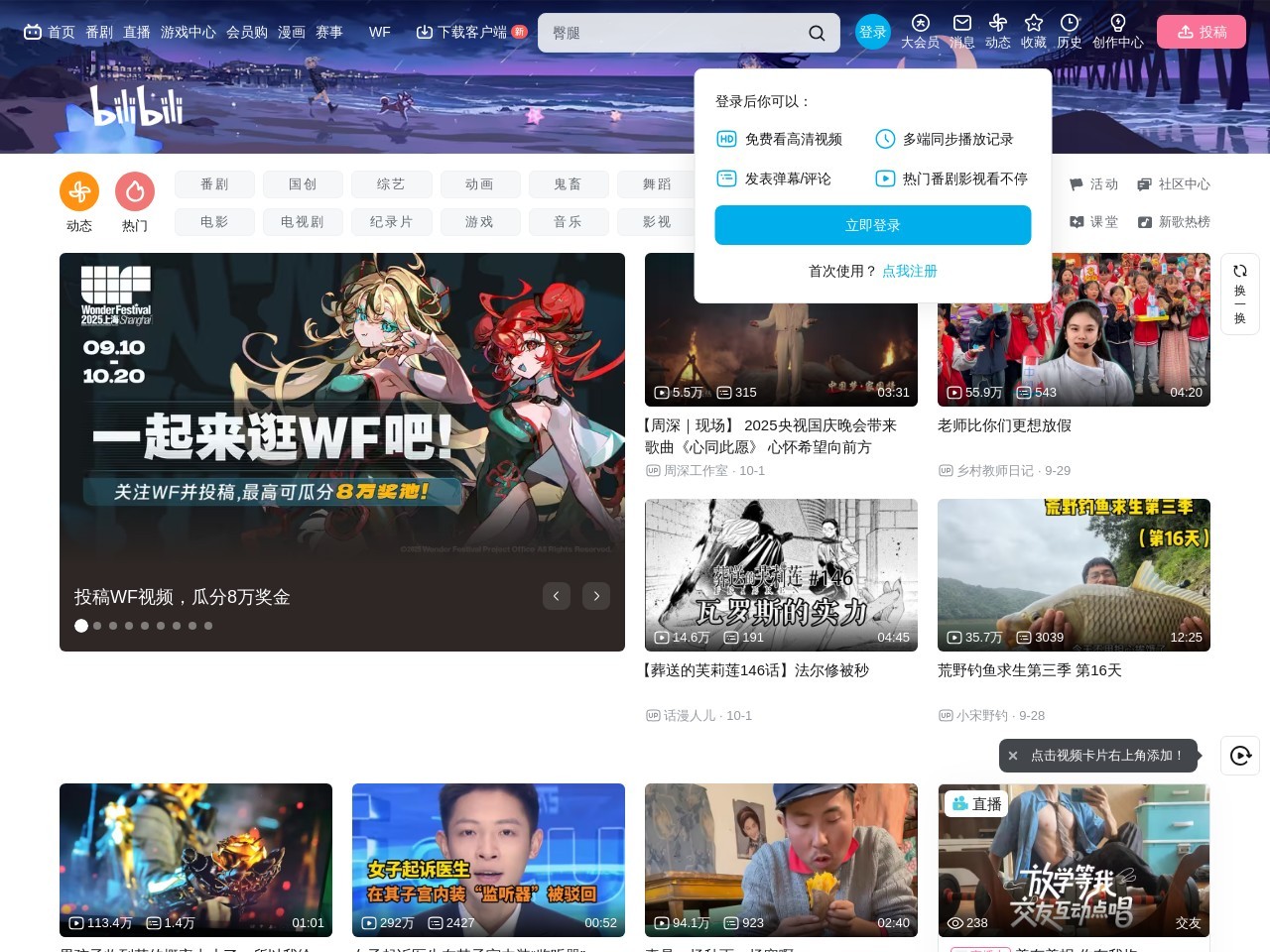The image size is (1270, 952).
Task: Click the orange 动态 circle icon
Action: pyautogui.click(x=79, y=191)
